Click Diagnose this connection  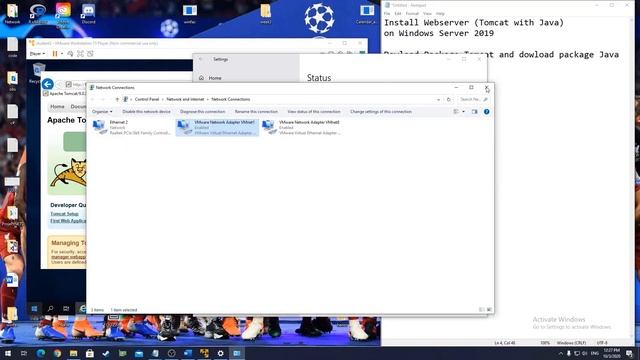coord(202,111)
